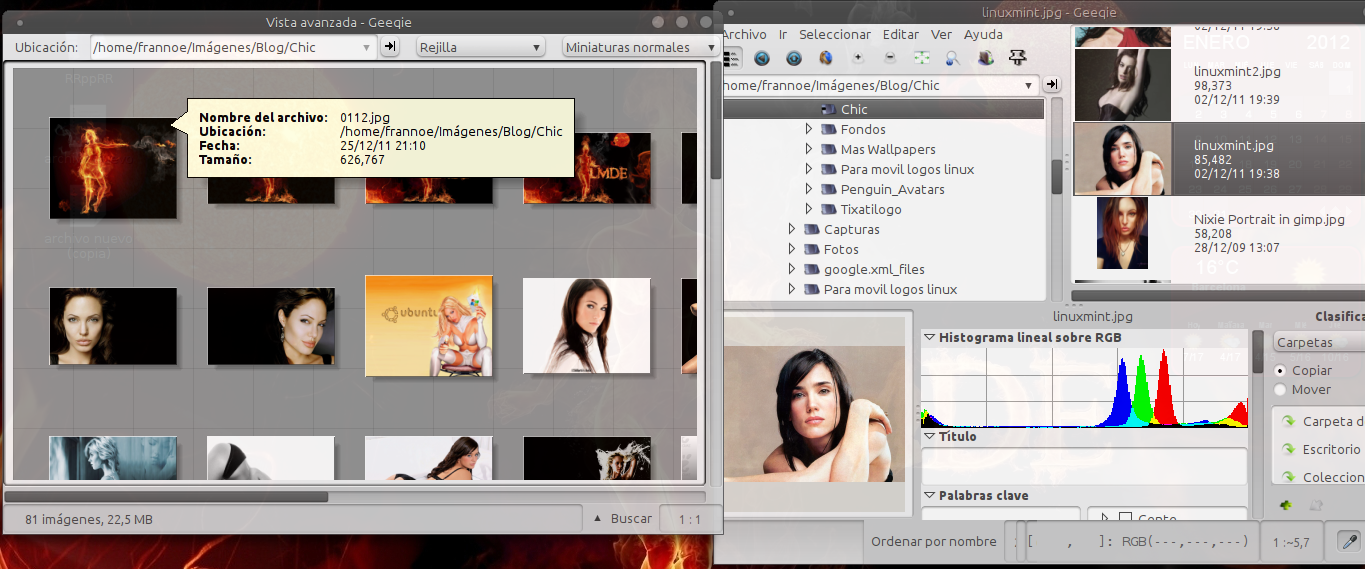Click the Buscar button
Viewport: 1365px width, 569px height.
click(623, 519)
